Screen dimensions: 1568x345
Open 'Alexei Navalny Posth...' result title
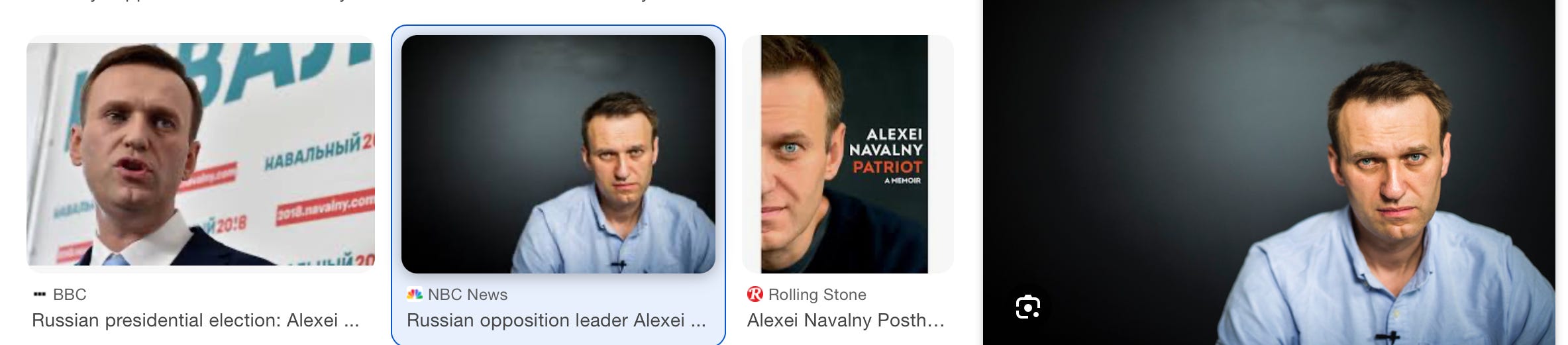(846, 320)
